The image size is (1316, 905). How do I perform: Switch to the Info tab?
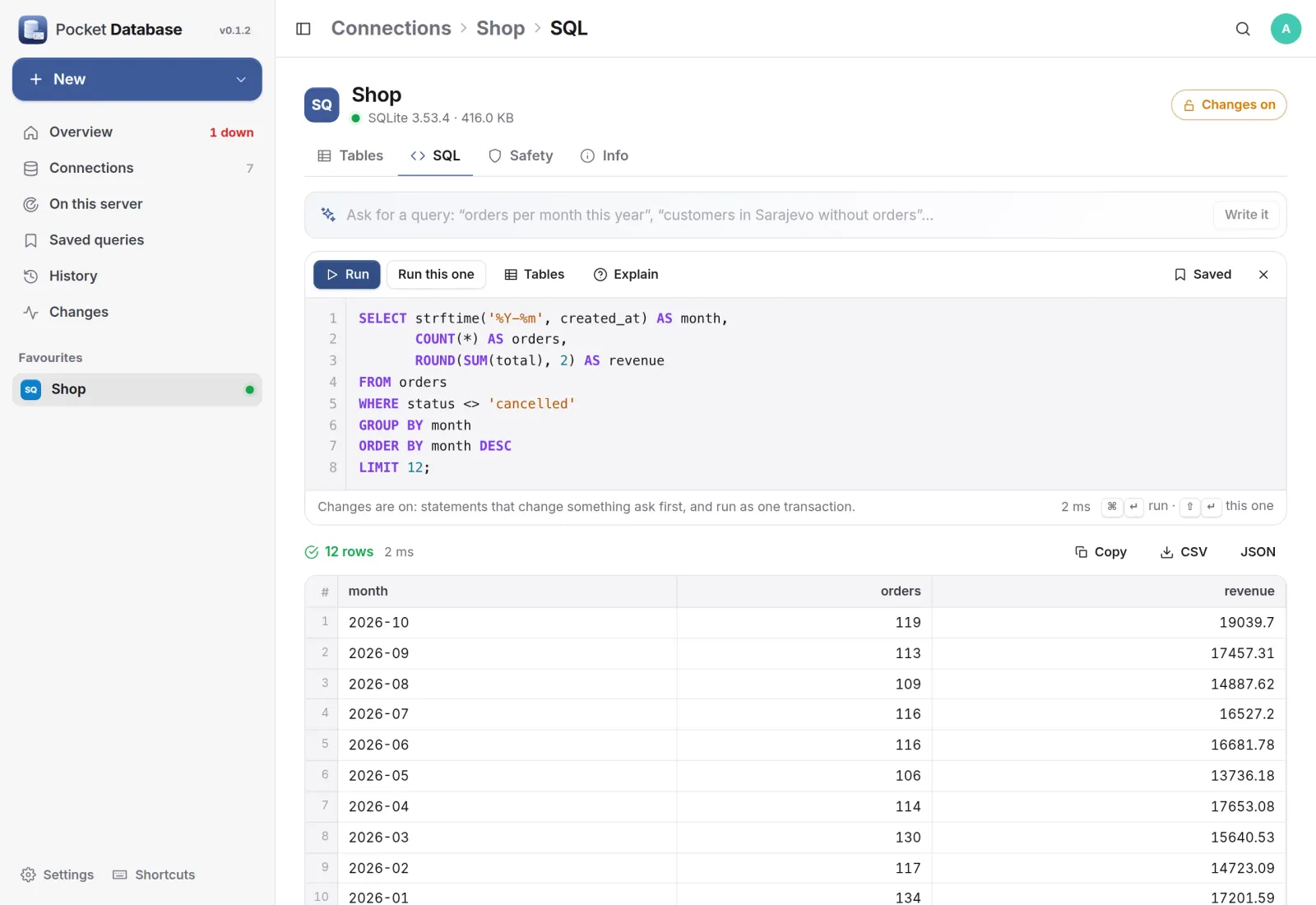coord(605,155)
